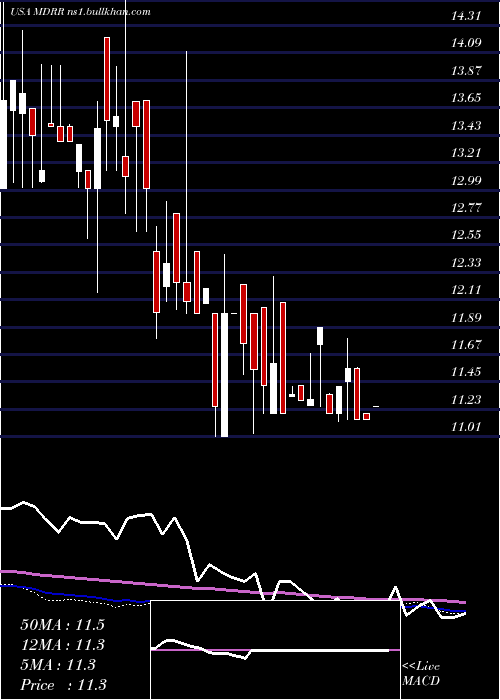Click the 5MA : 11.3 indicator value
This screenshot has height=700, width=500.
58,665
